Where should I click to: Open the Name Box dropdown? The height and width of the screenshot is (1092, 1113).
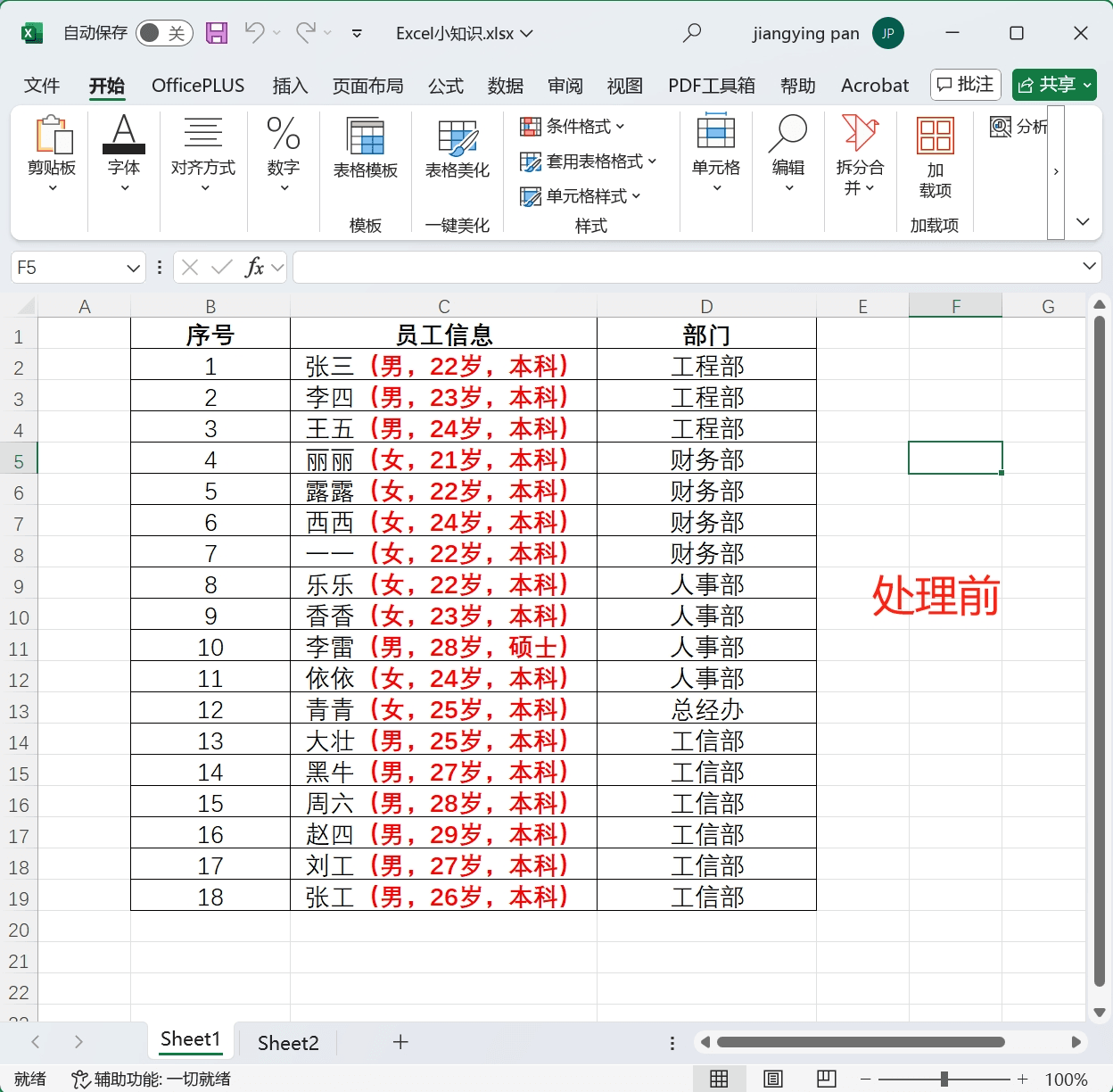coord(132,267)
